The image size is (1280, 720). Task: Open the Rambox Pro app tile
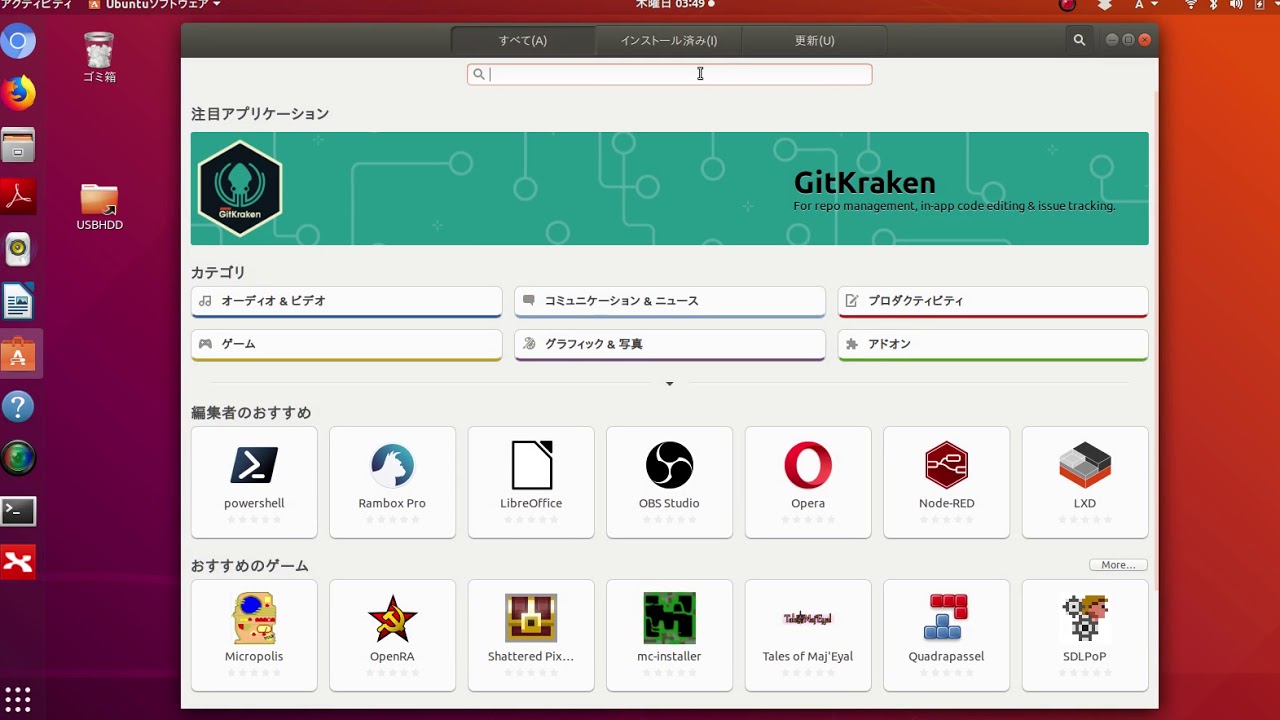click(x=392, y=482)
